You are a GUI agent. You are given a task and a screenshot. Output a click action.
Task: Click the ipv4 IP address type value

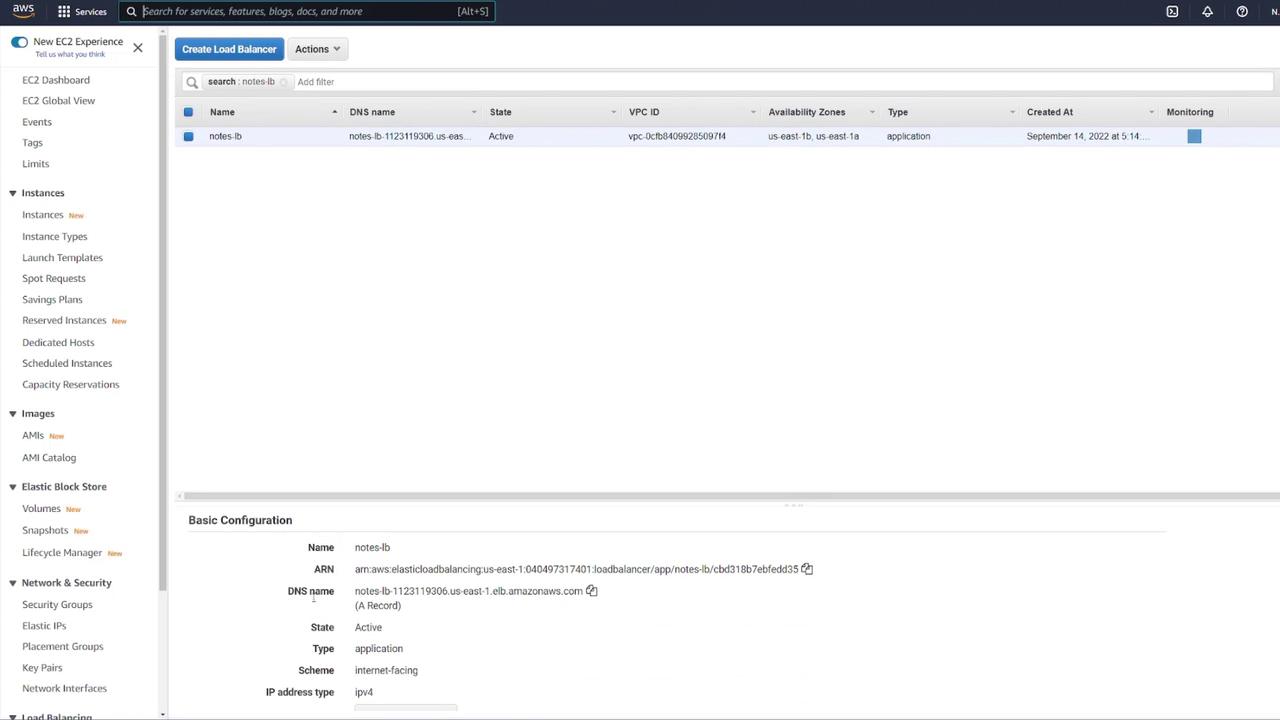point(364,692)
